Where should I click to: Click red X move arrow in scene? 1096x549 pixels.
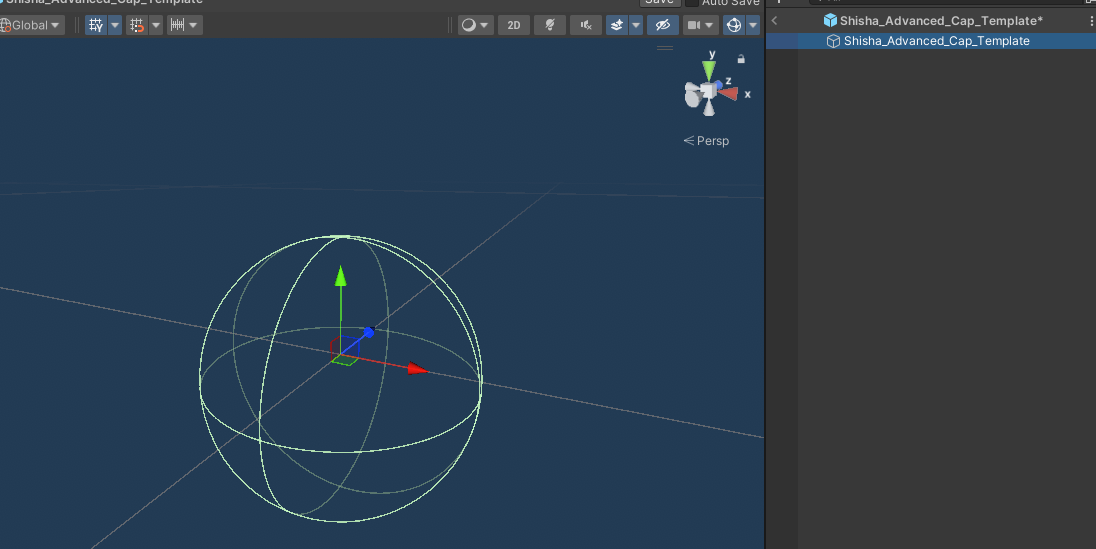pyautogui.click(x=418, y=369)
